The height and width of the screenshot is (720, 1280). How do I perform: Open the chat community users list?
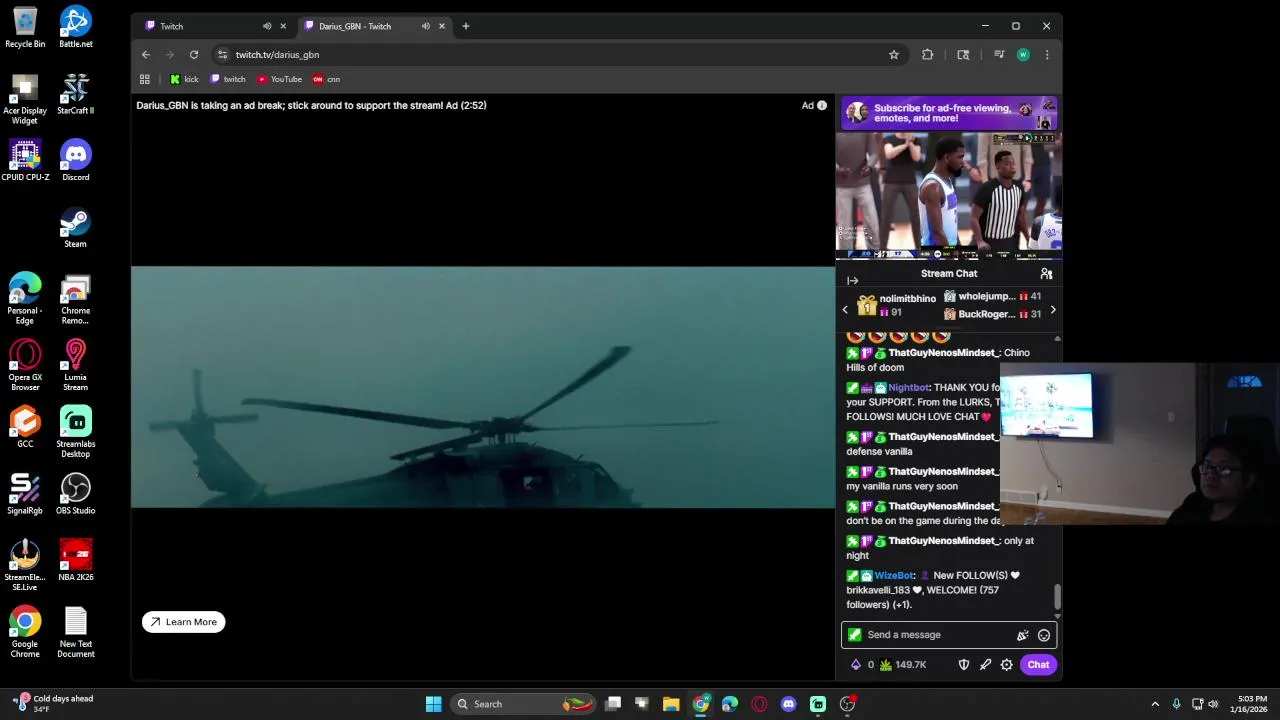[x=1046, y=274]
